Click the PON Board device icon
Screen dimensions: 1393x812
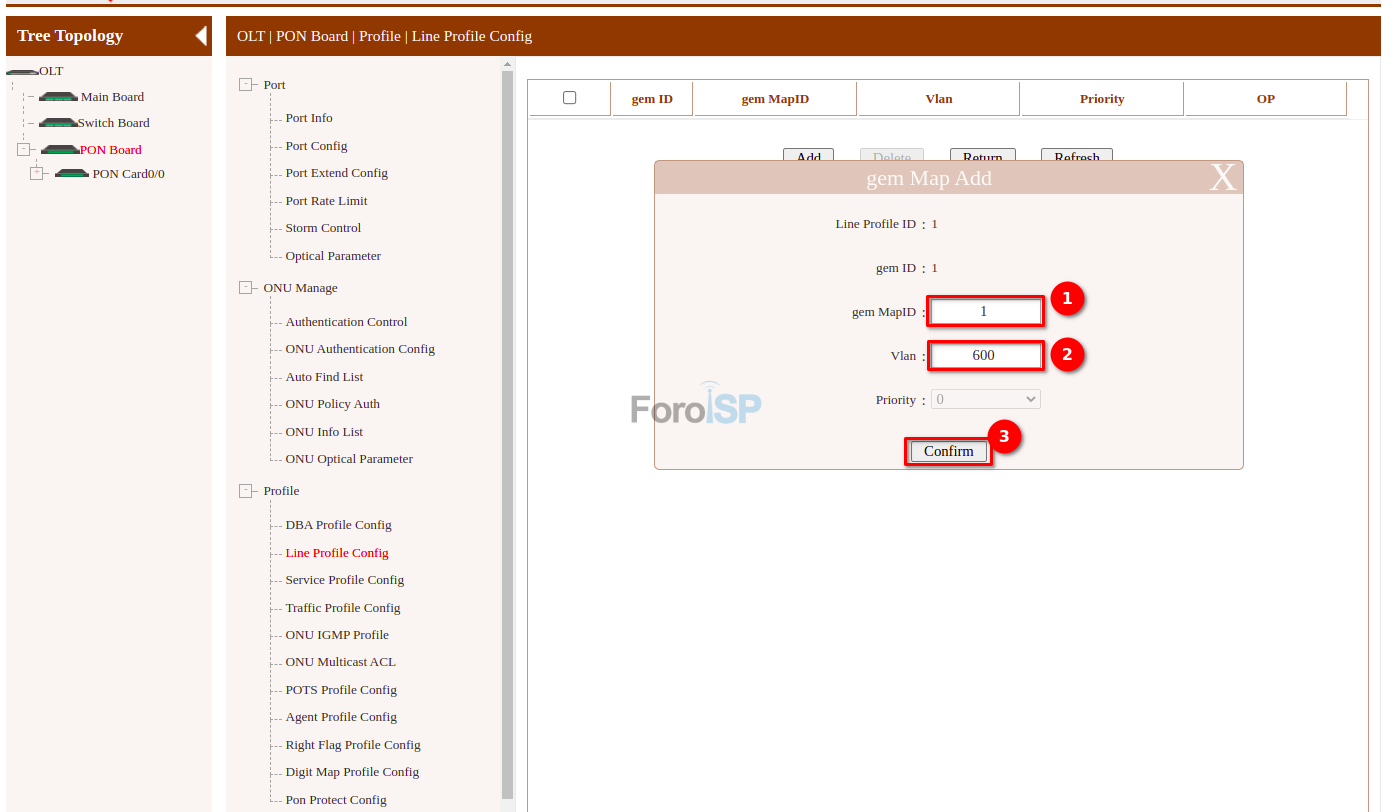coord(60,150)
